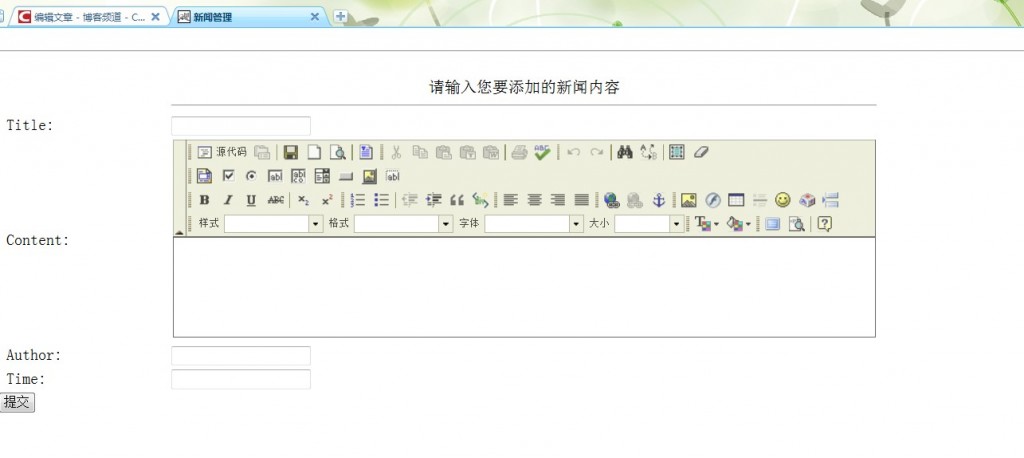Screen dimensions: 1024x458
Task: Run the ABC spell check icon
Action: point(542,152)
